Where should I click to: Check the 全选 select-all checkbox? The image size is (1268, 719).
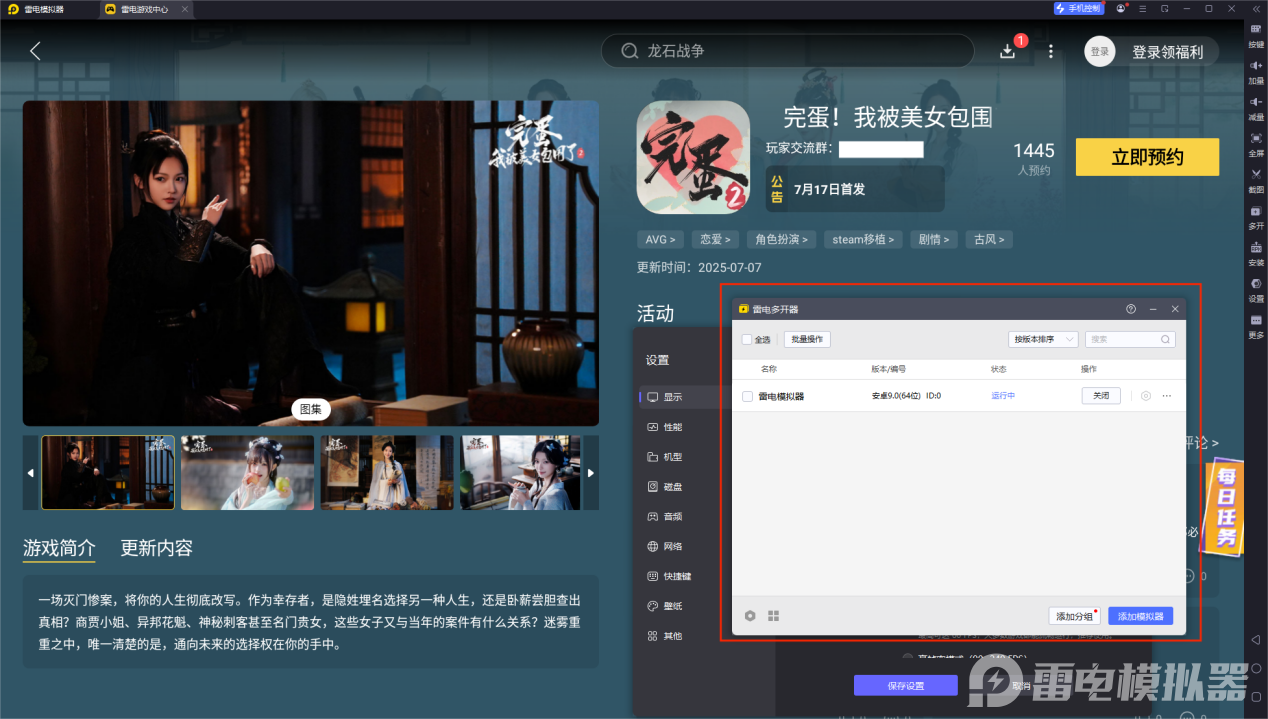tap(747, 340)
